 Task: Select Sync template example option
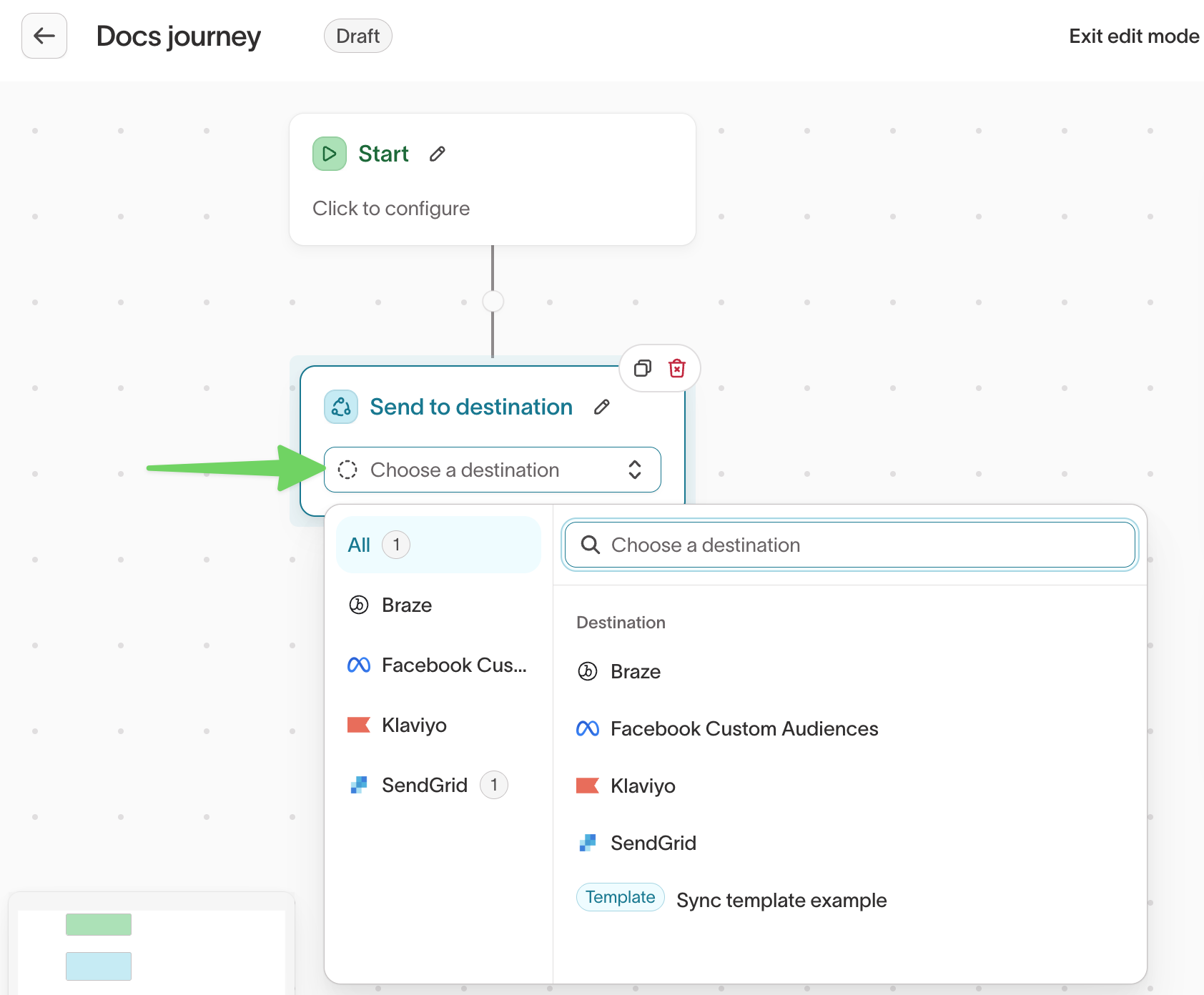[781, 901]
